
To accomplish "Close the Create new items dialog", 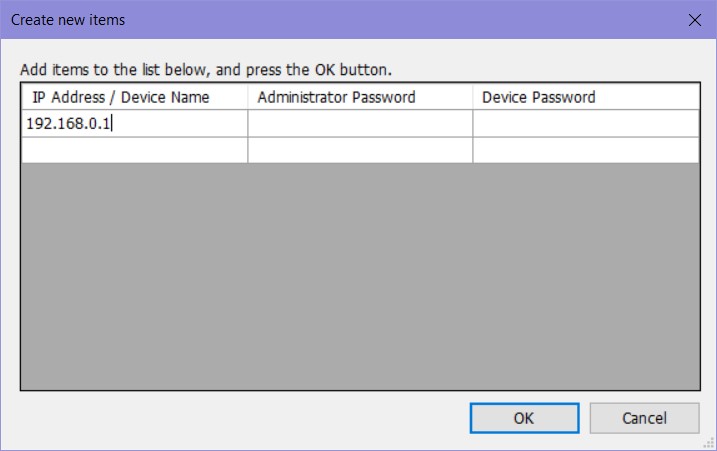I will point(695,20).
